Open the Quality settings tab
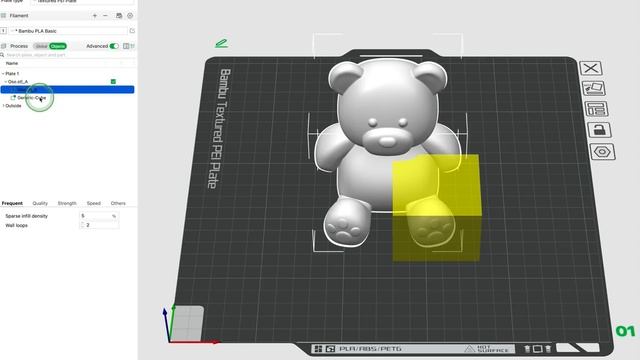640x360 pixels. [40, 203]
